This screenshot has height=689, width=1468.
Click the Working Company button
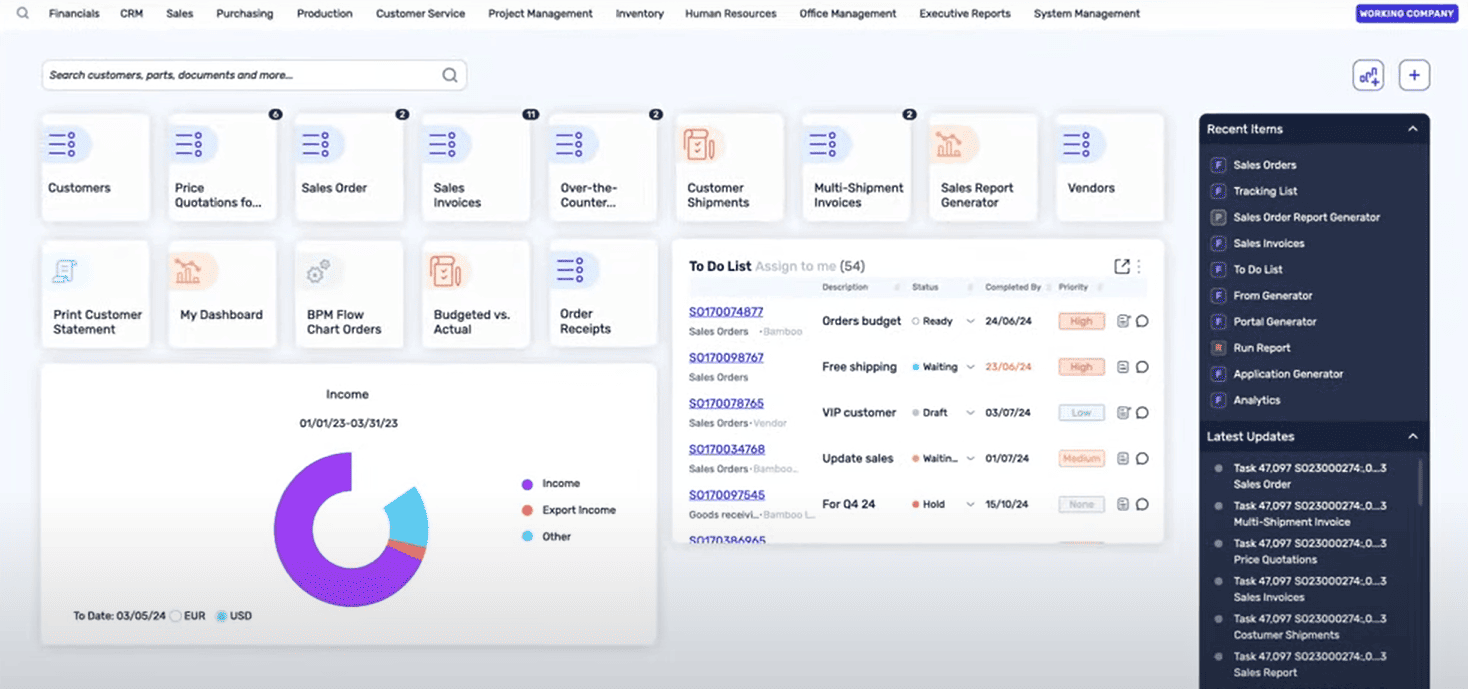[x=1406, y=14]
